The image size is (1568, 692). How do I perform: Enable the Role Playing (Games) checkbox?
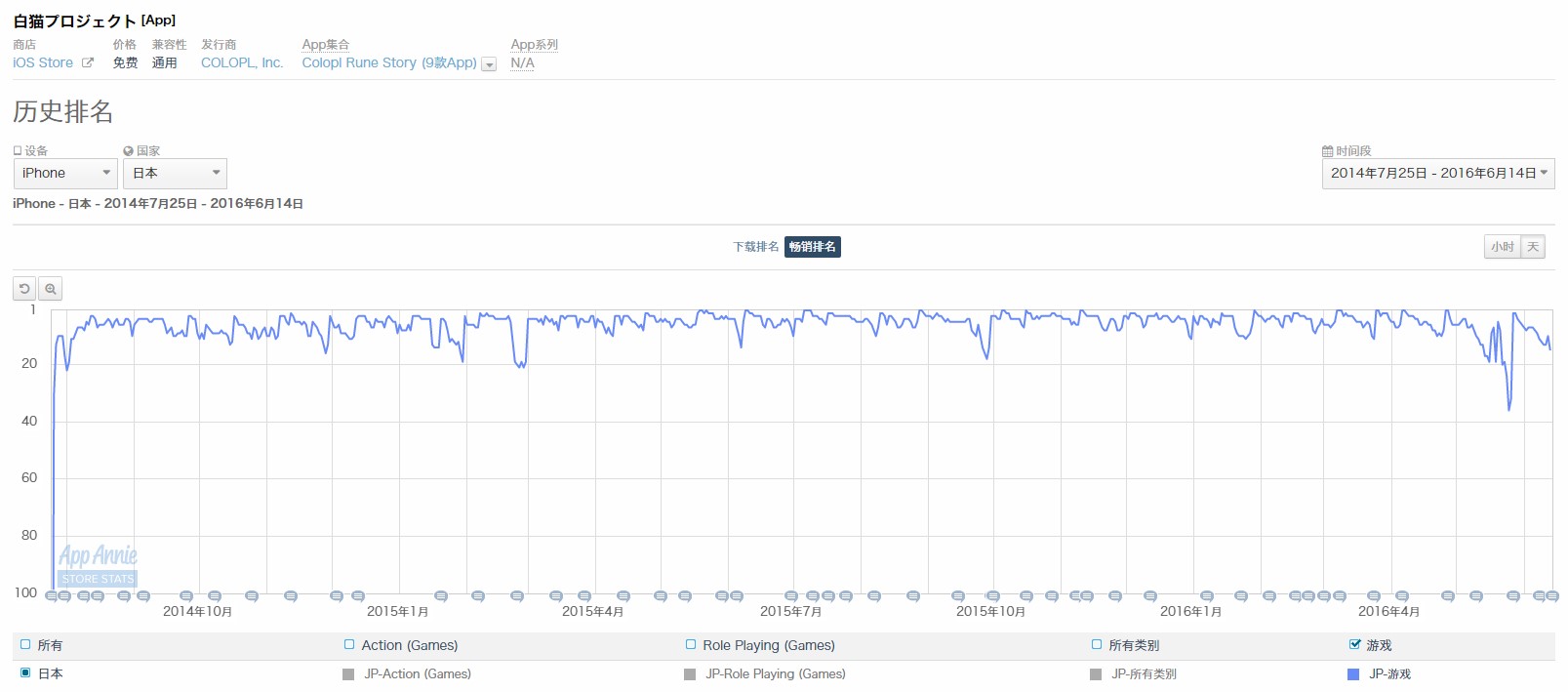691,644
